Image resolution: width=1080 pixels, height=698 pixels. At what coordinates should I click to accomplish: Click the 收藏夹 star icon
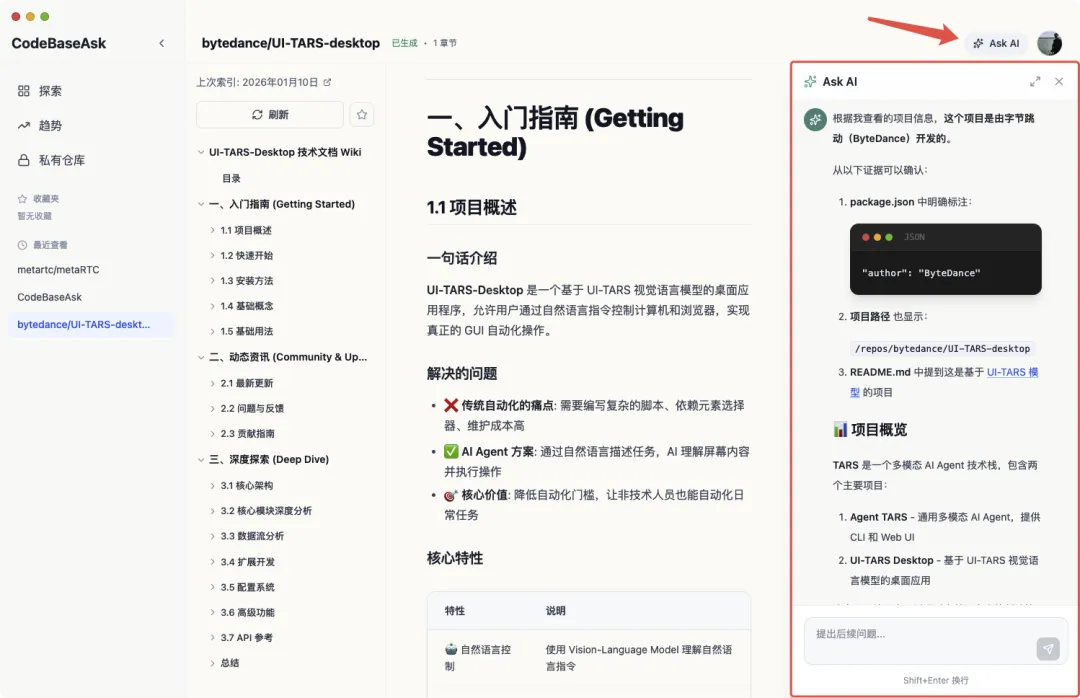(22, 198)
